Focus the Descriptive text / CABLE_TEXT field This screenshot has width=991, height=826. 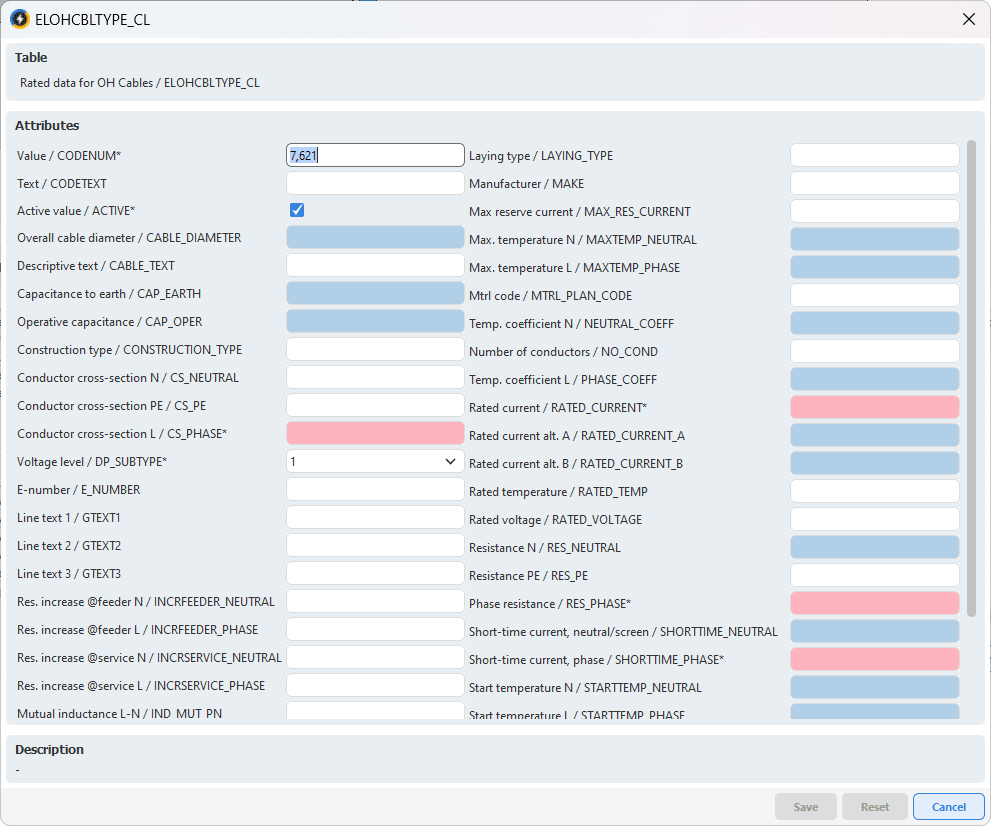coord(375,265)
